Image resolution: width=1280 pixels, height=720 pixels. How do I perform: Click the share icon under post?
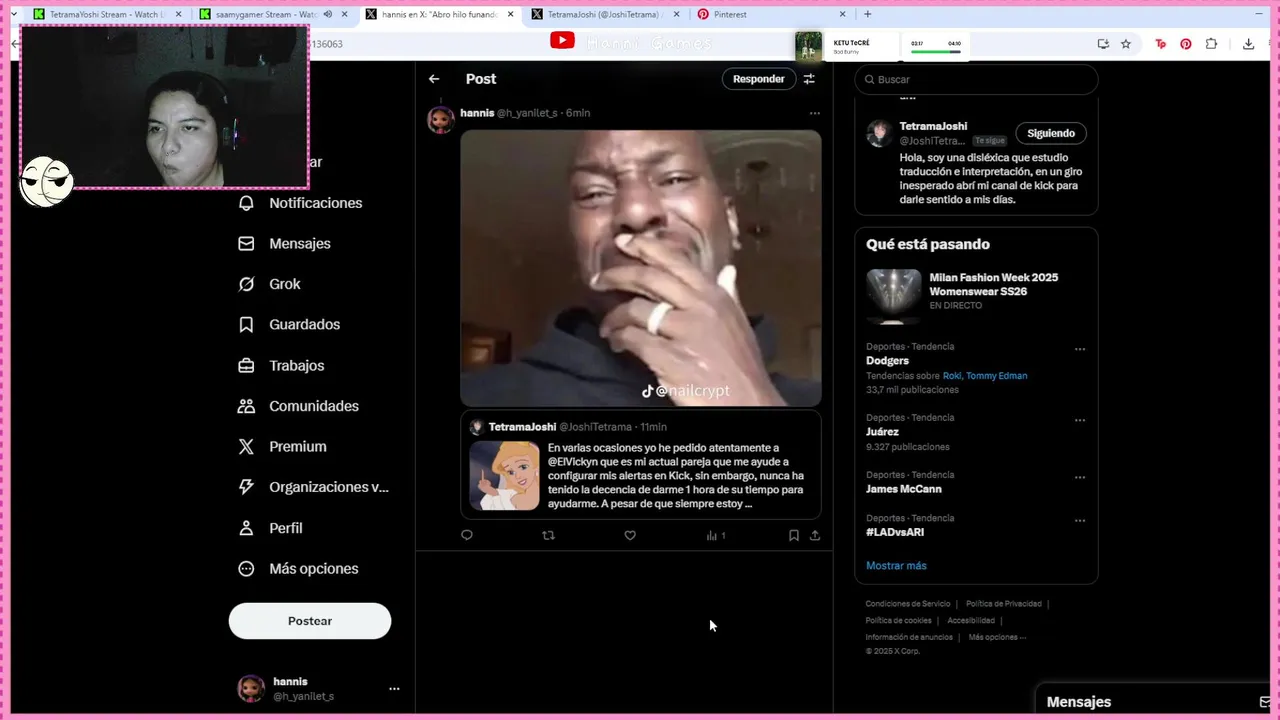pos(815,535)
